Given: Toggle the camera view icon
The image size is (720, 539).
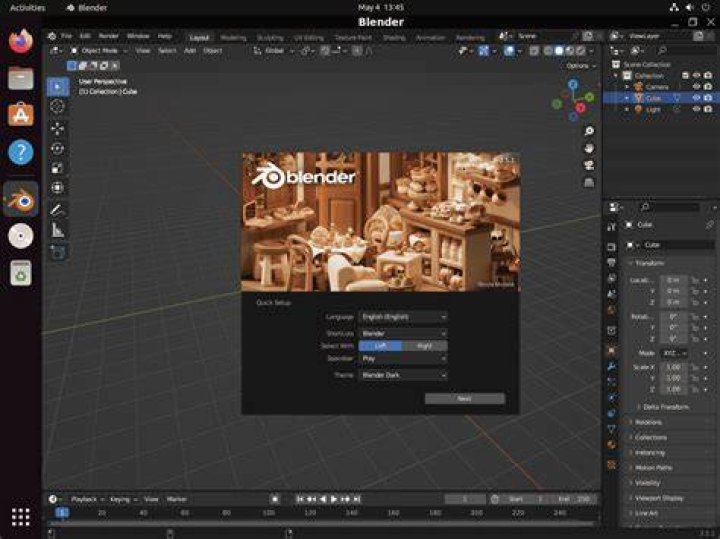Looking at the screenshot, I should tap(589, 165).
